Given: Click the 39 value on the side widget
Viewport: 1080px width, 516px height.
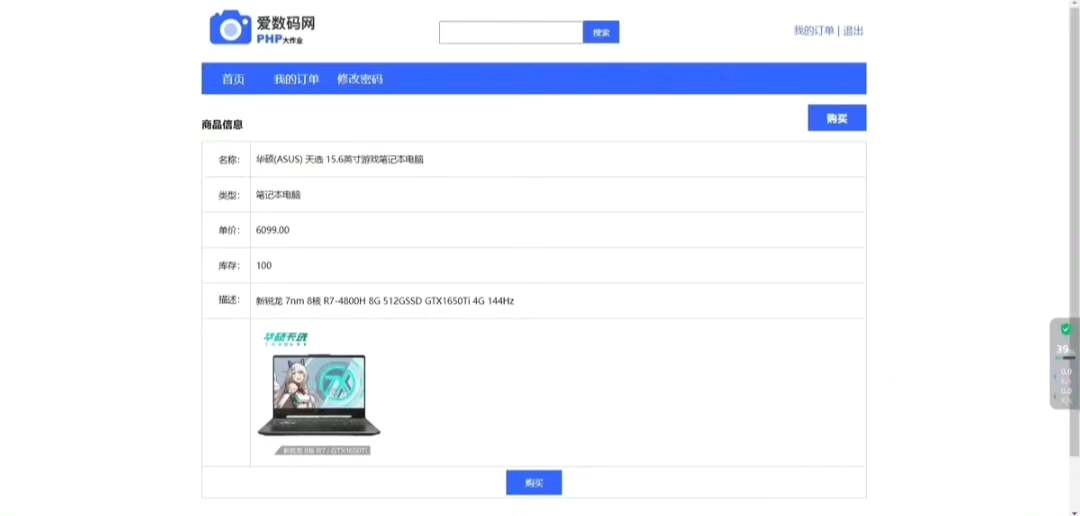Looking at the screenshot, I should (1063, 349).
